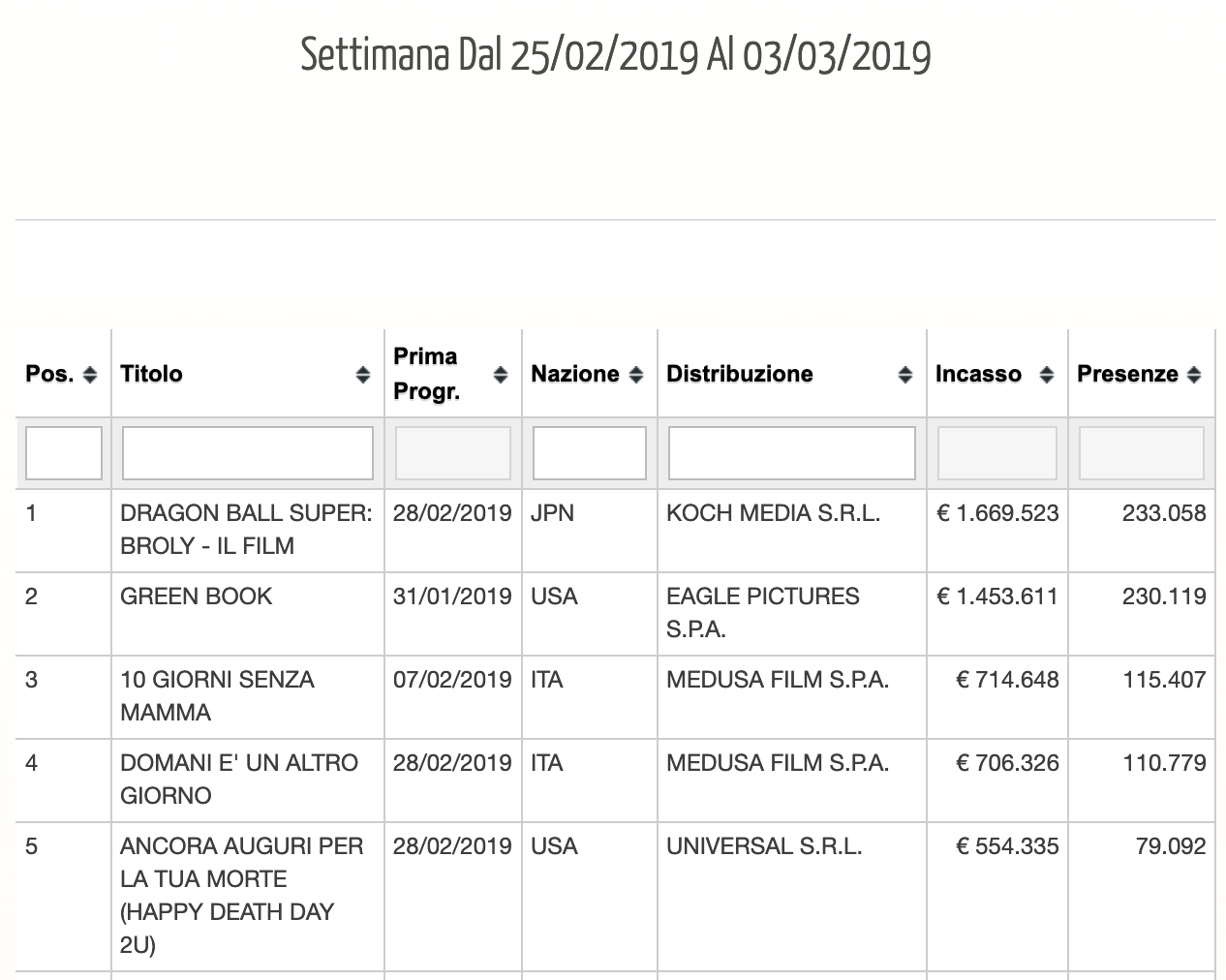
Task: Focus the Titolo filter text field
Action: tap(248, 453)
